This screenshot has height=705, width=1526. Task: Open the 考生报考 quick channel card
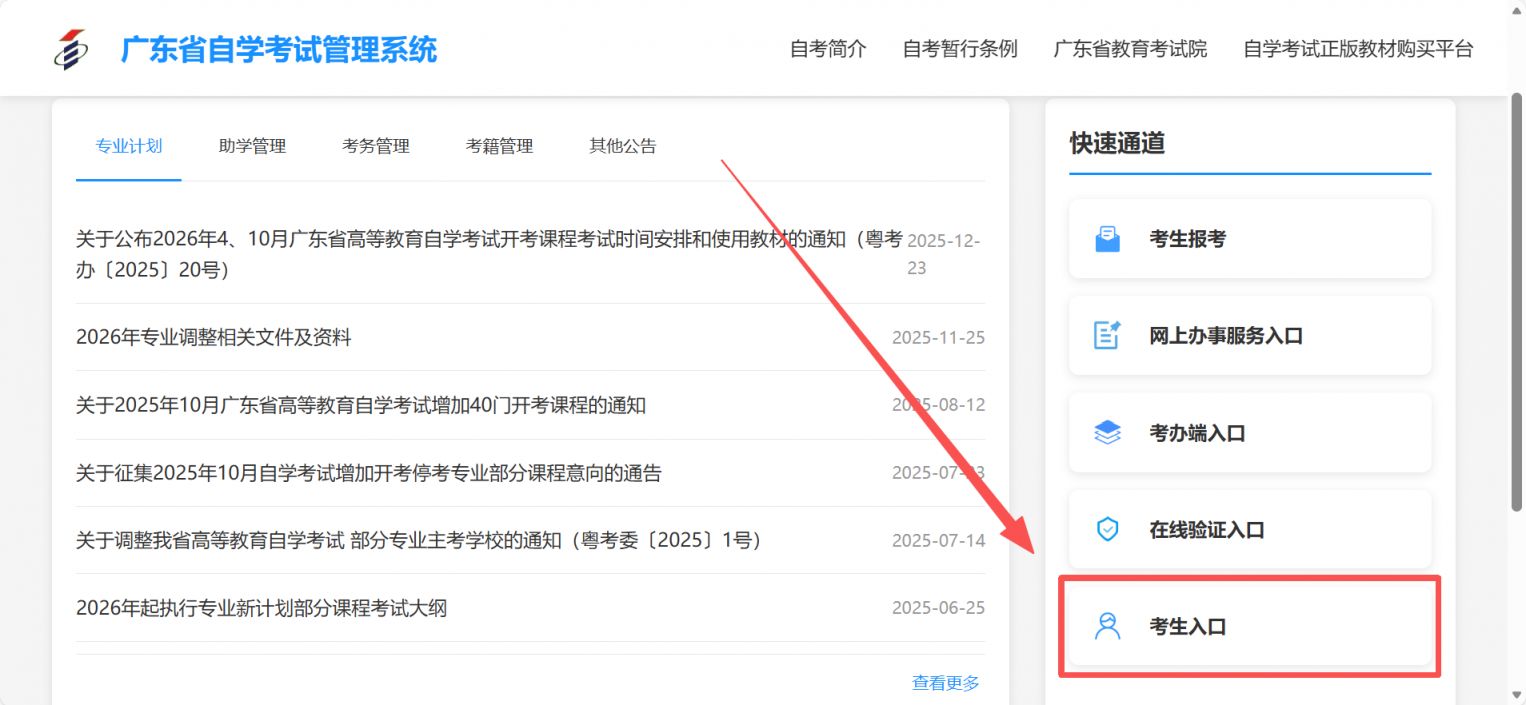click(x=1250, y=239)
